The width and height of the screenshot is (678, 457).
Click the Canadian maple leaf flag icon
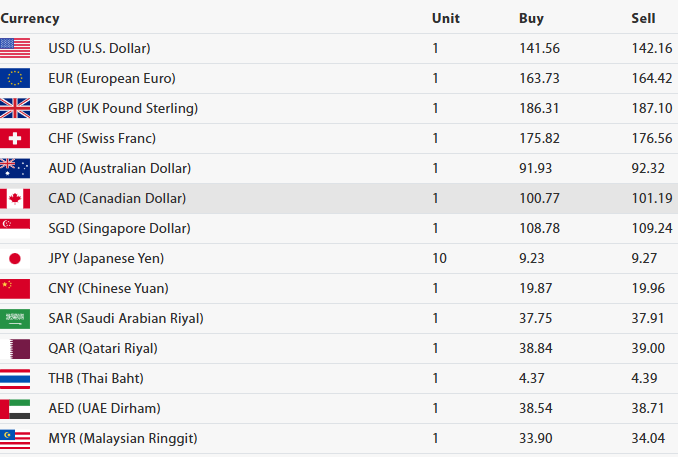click(15, 198)
